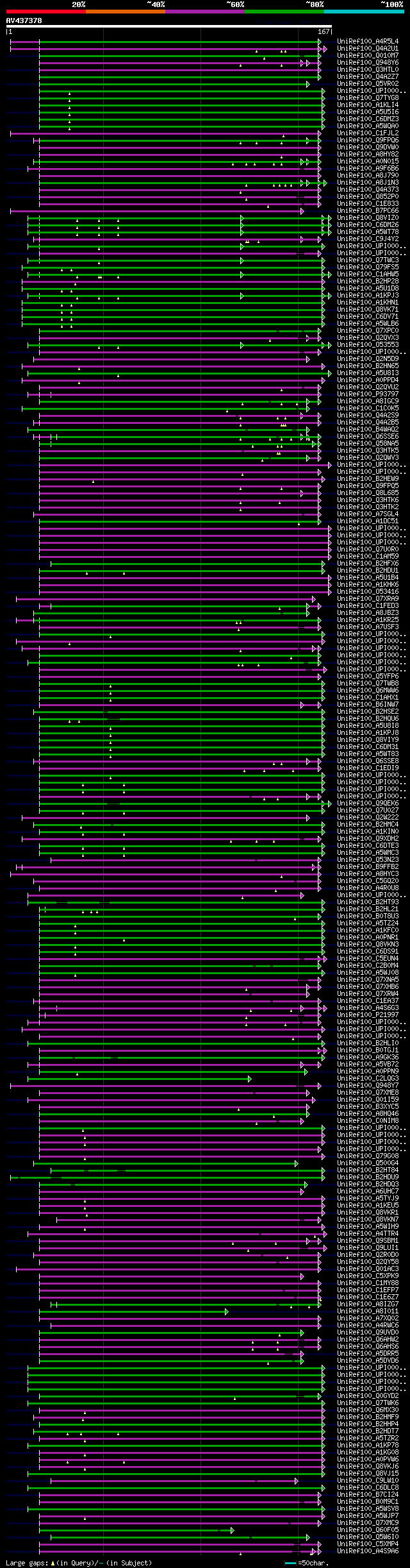Select the UniRef100_B2HT93 label

(x=368, y=902)
